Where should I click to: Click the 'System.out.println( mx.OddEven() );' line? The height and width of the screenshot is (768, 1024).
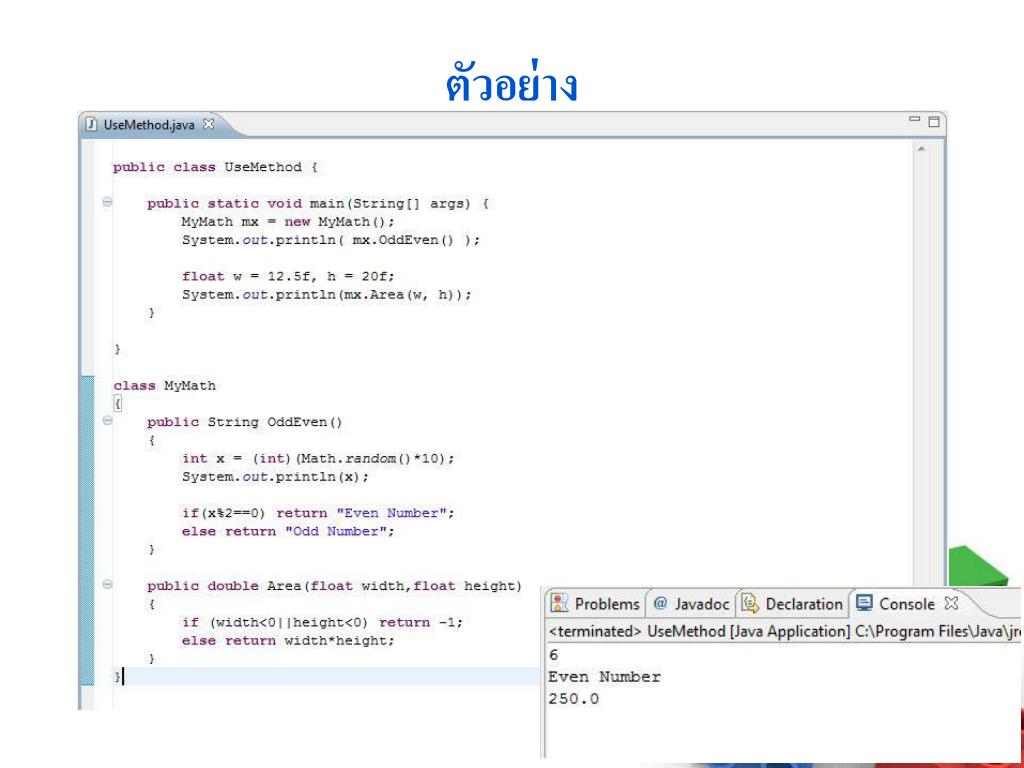(330, 240)
